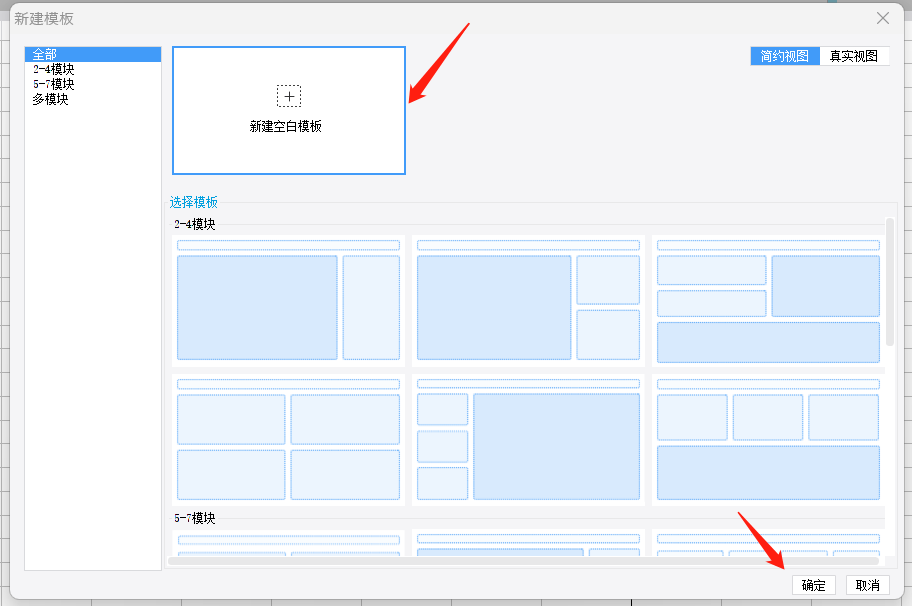
Task: Choose the two-column large-left template thumbnail
Action: pyautogui.click(x=288, y=301)
